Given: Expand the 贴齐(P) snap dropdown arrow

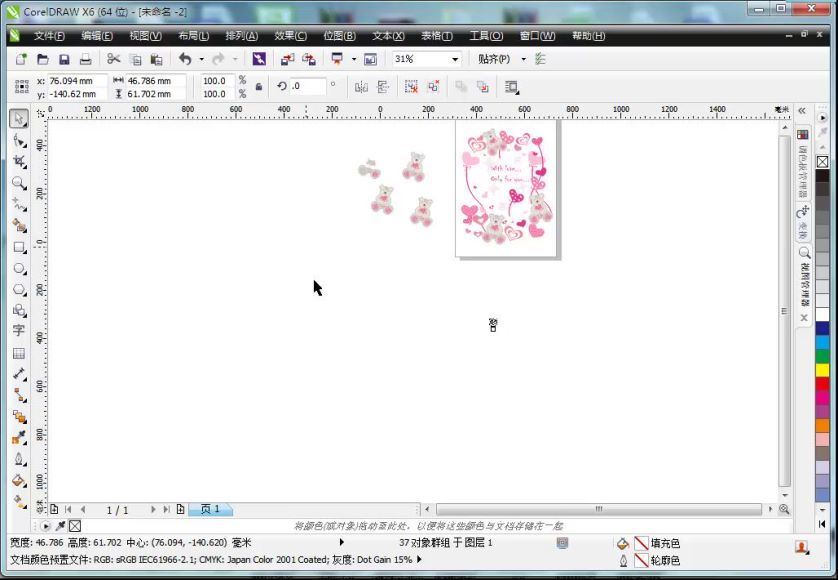Looking at the screenshot, I should (524, 59).
